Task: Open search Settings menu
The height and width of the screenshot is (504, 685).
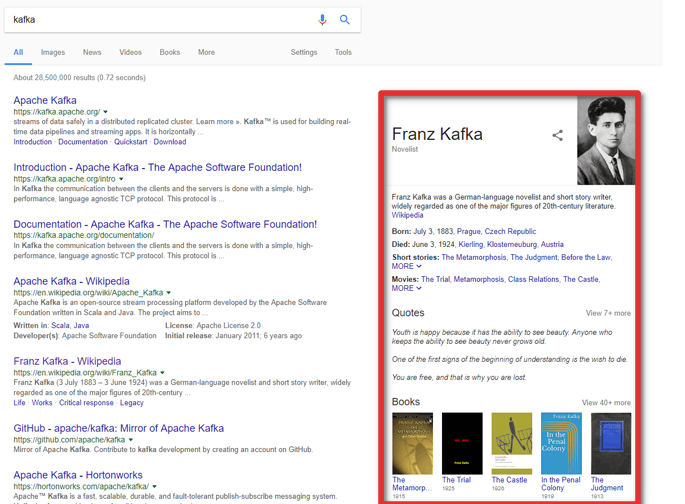Action: tap(304, 52)
